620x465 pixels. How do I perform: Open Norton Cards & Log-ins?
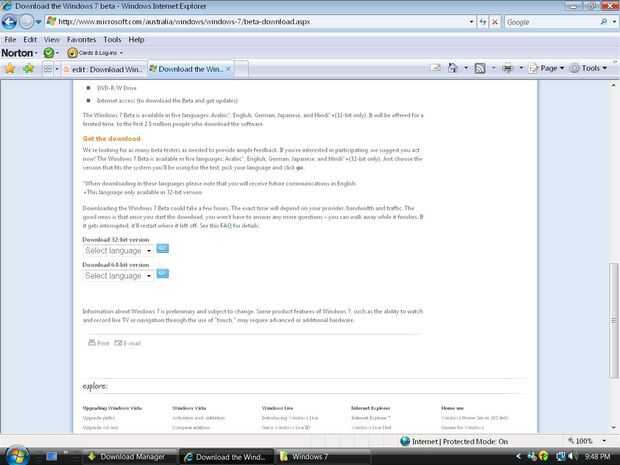click(95, 53)
